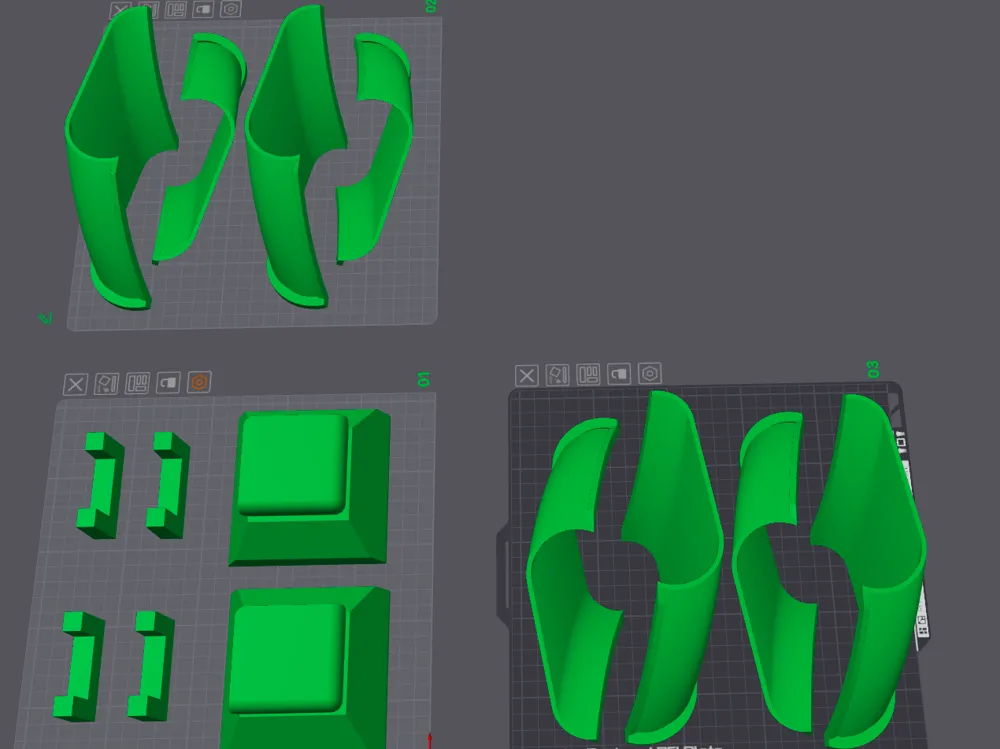Arrange objects on plate 02
Viewport: 1000px width, 749px height.
coord(175,10)
